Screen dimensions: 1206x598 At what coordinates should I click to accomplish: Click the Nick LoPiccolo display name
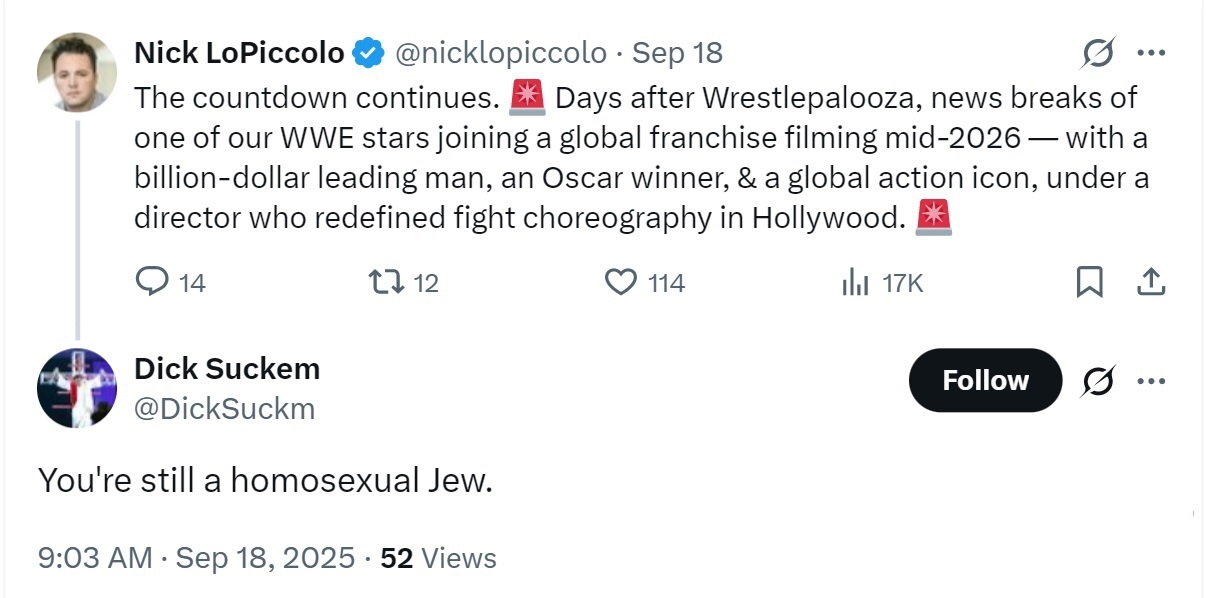click(239, 53)
